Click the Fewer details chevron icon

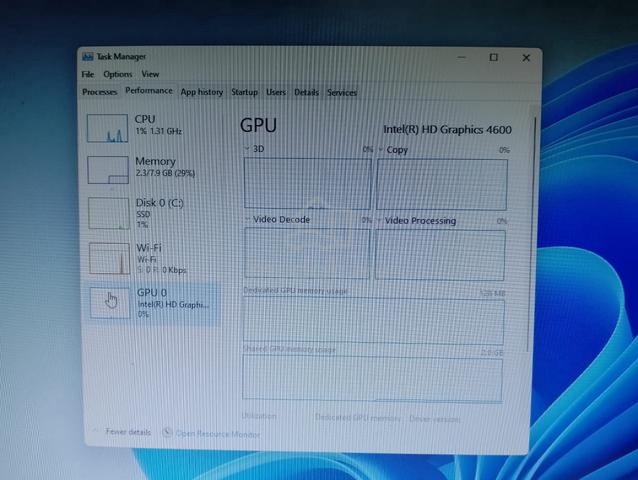96,431
